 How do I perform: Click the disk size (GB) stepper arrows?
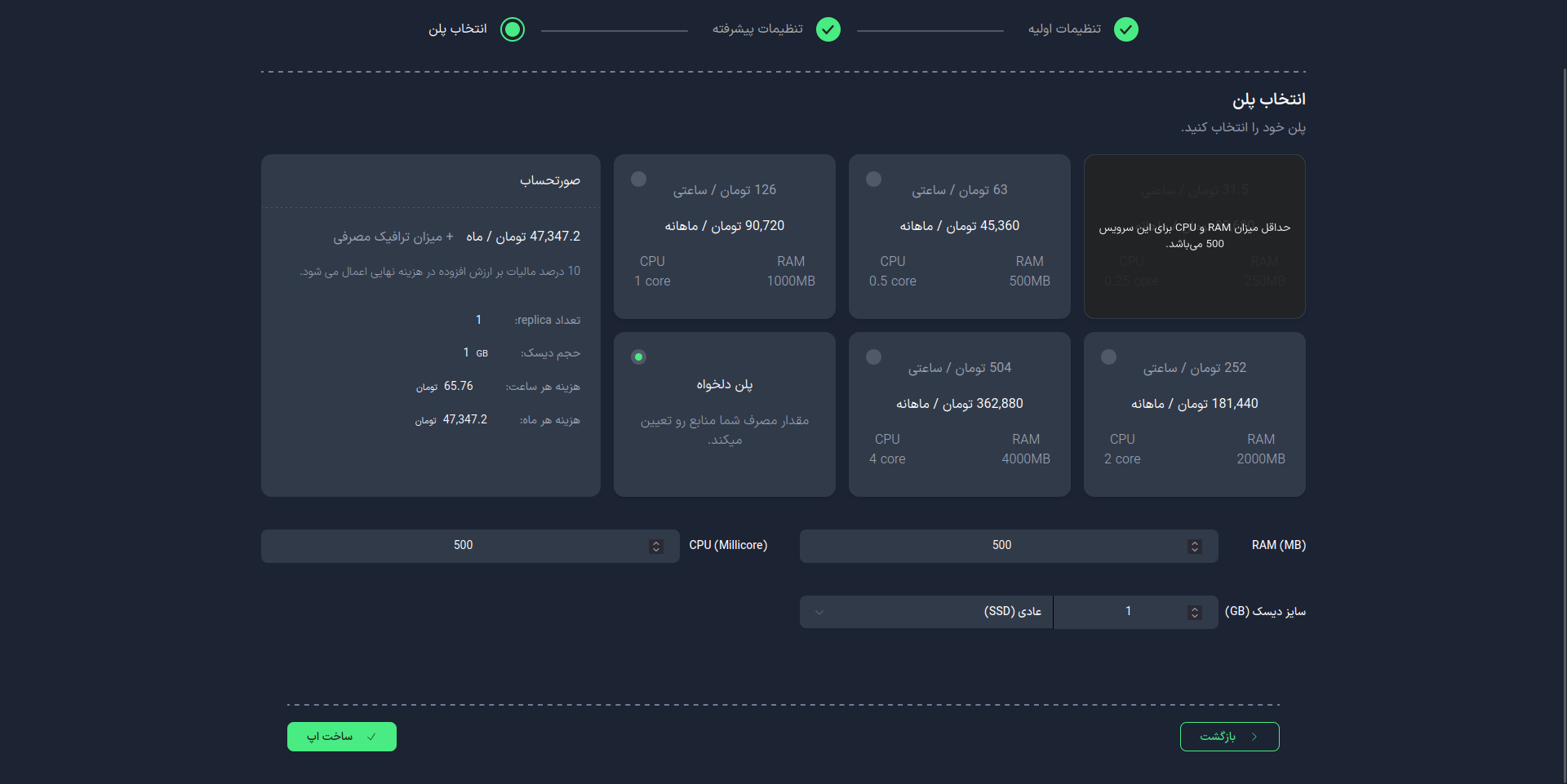coord(1195,612)
